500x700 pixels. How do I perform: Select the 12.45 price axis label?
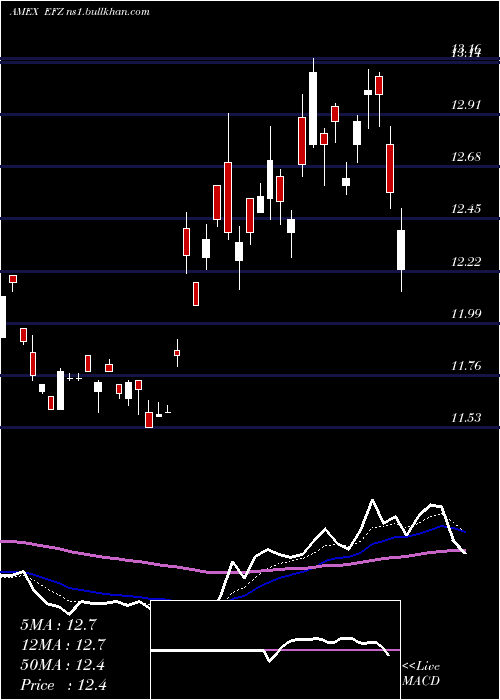click(x=466, y=208)
